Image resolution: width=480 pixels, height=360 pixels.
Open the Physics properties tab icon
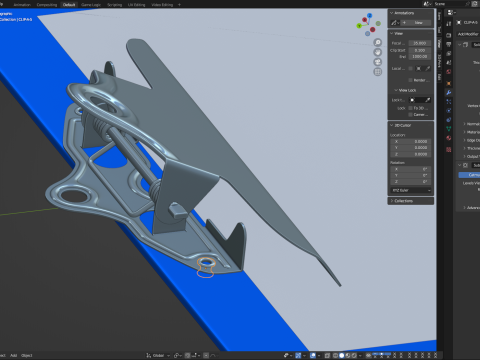click(x=449, y=111)
